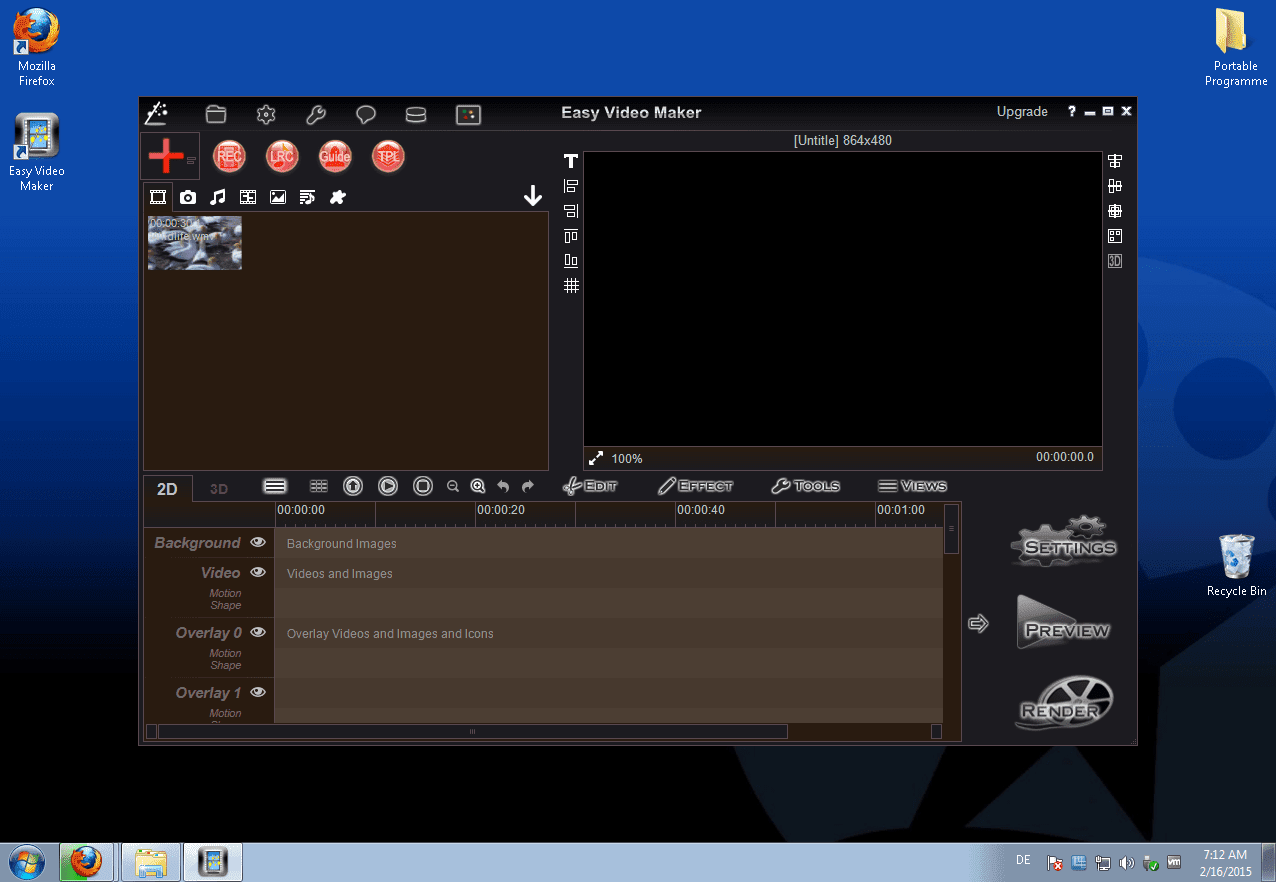
Task: Open the Settings button
Action: pos(1064,541)
